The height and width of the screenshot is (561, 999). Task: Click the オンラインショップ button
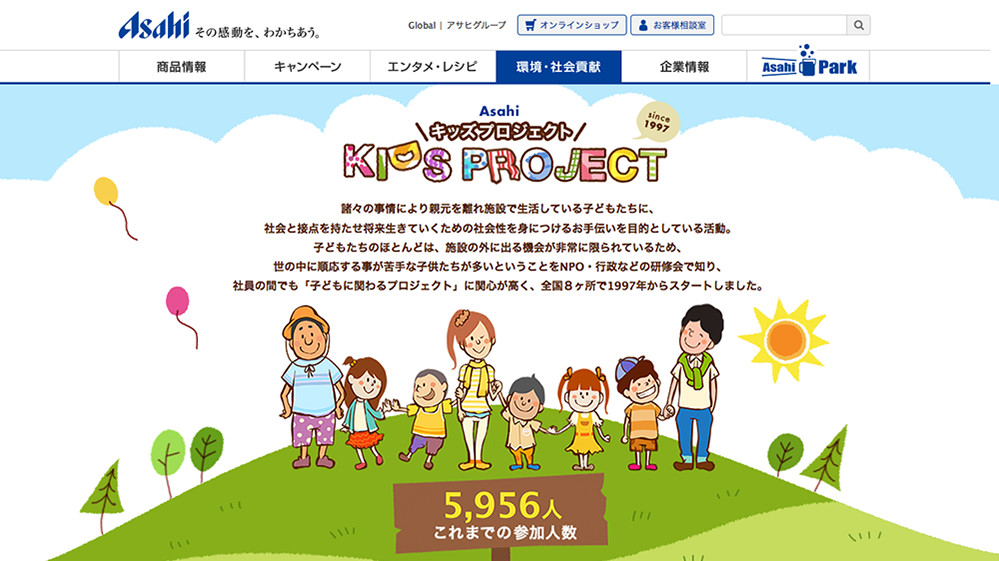point(571,25)
